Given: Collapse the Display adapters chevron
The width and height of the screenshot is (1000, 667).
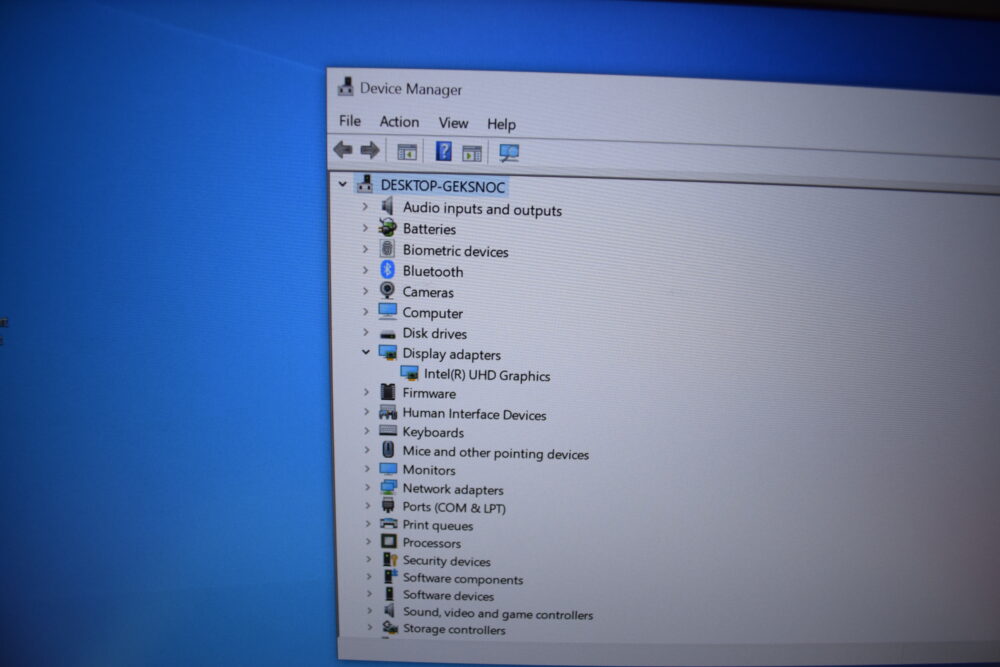Looking at the screenshot, I should [365, 352].
